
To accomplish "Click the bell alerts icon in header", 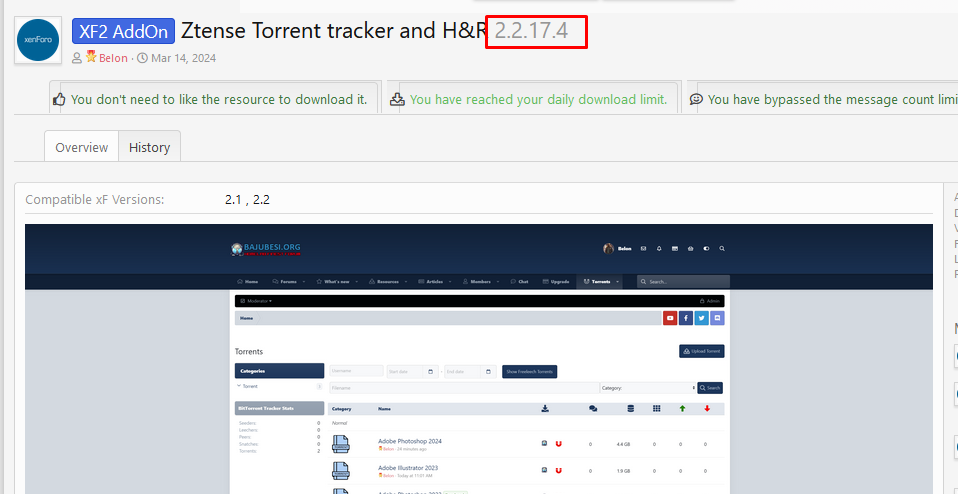I will click(x=659, y=248).
